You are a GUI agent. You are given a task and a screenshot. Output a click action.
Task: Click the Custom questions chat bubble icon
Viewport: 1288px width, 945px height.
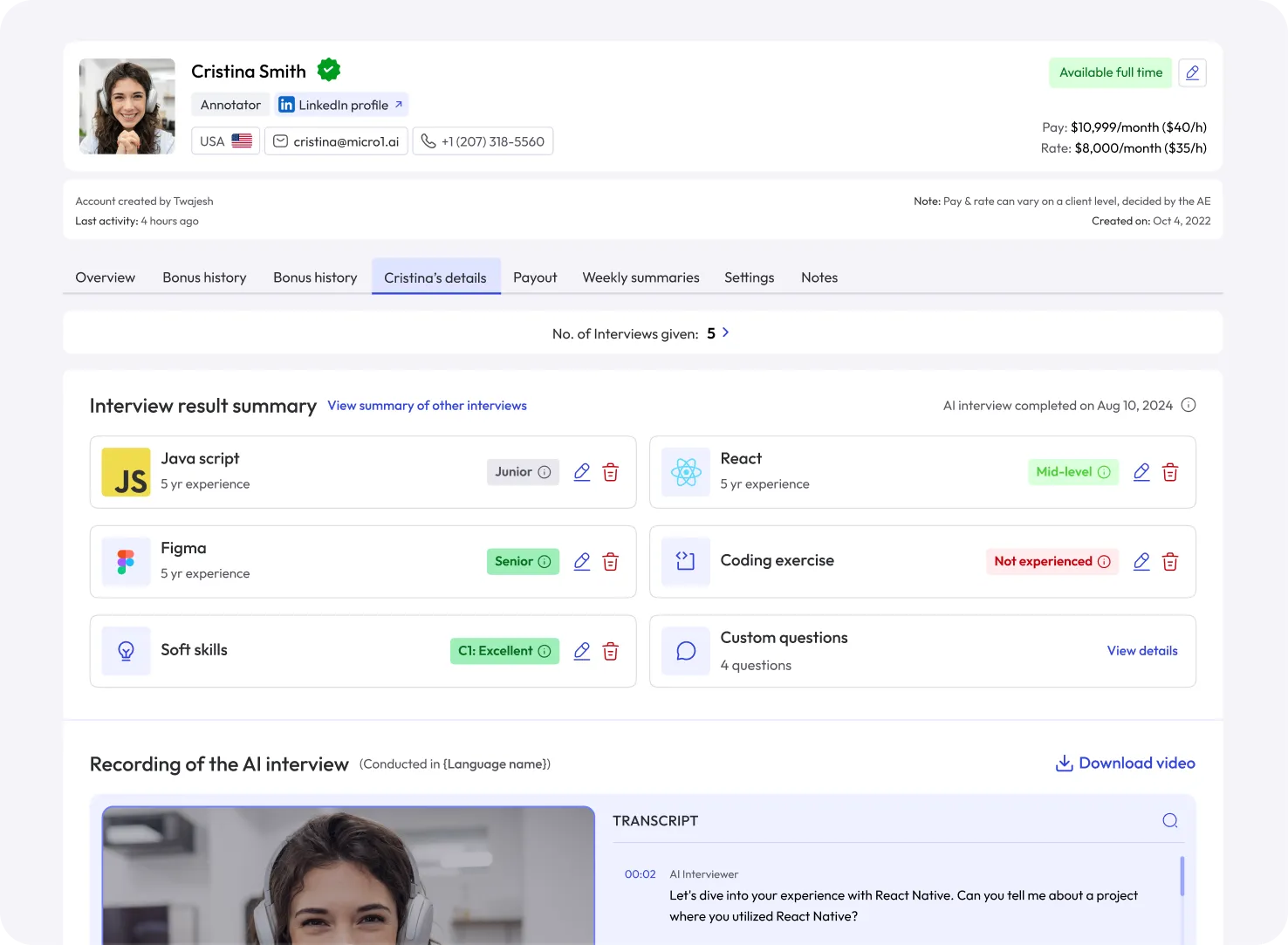tap(686, 651)
